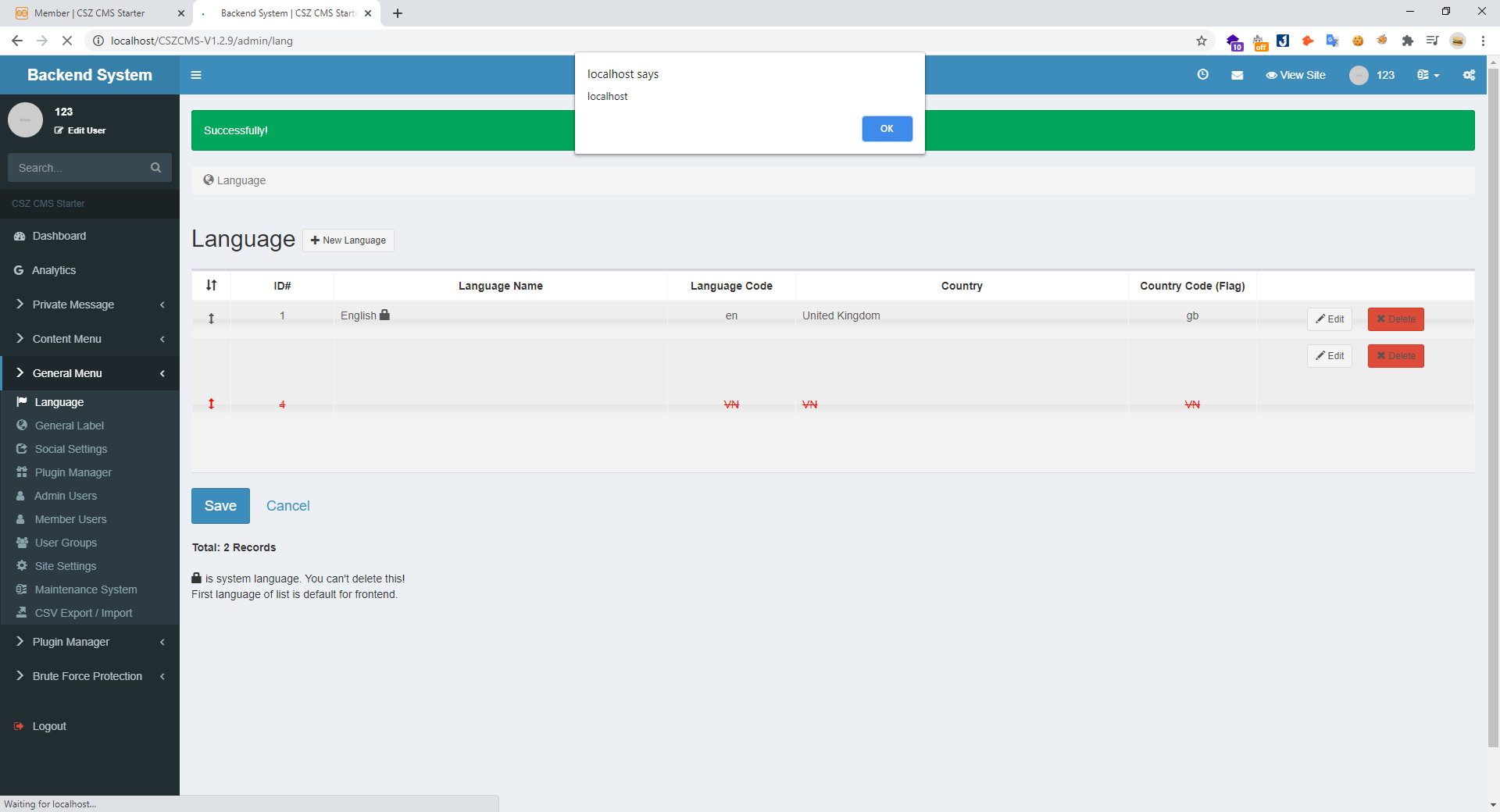Click the Edit User link in sidebar
Screen dimensions: 1500x812
pos(80,130)
